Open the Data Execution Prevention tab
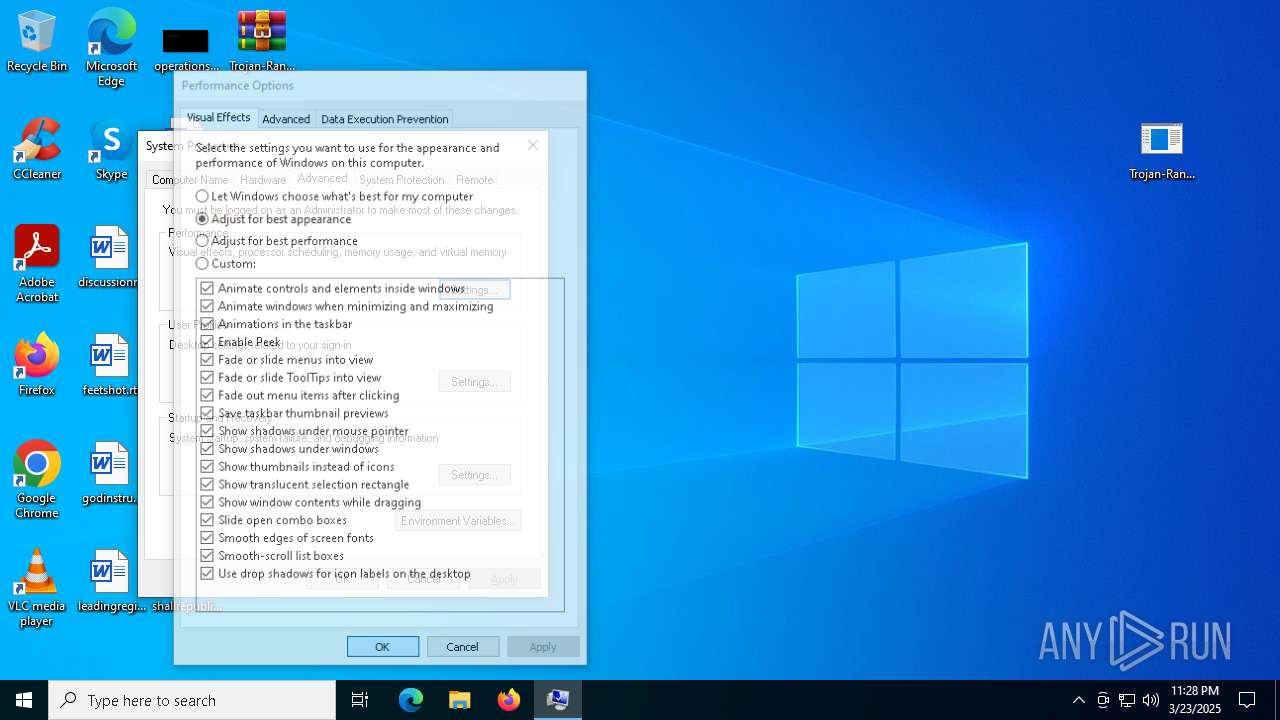1280x720 pixels. 384,119
